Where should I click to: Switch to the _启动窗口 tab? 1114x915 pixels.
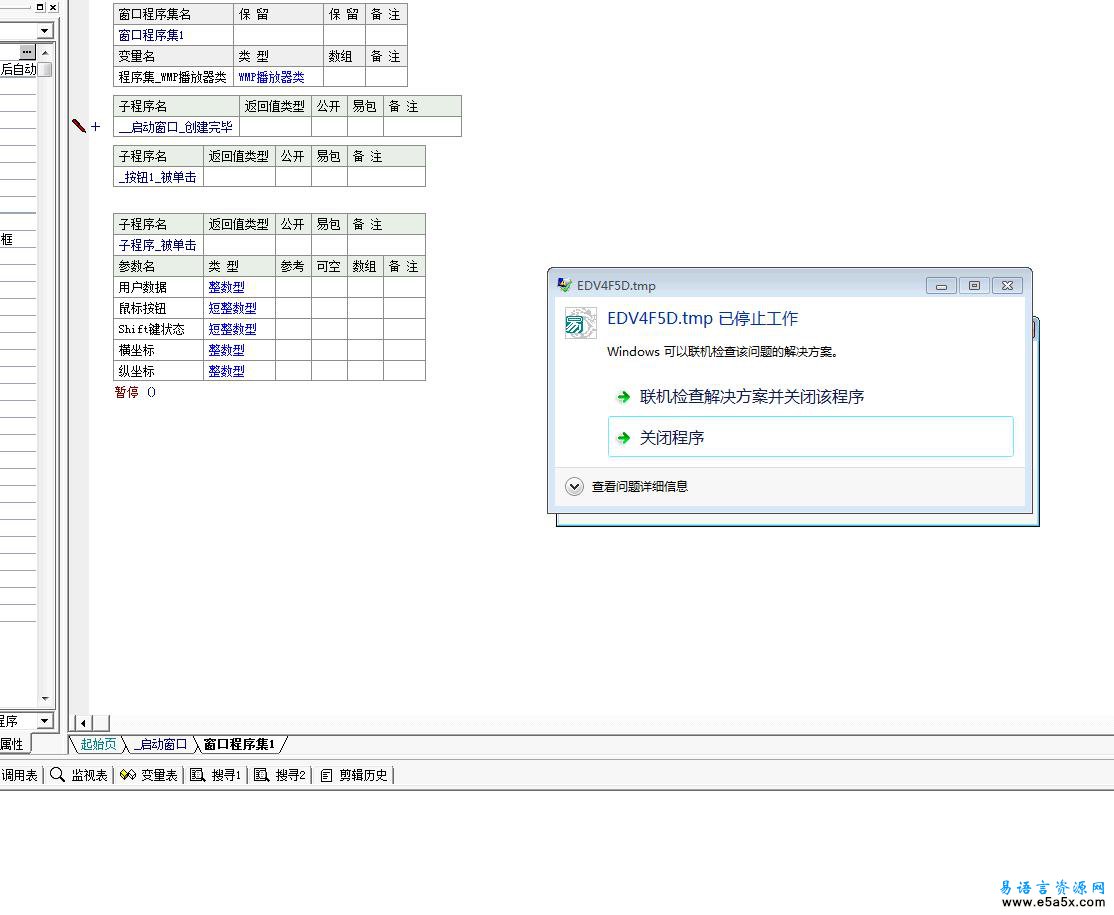pos(162,744)
